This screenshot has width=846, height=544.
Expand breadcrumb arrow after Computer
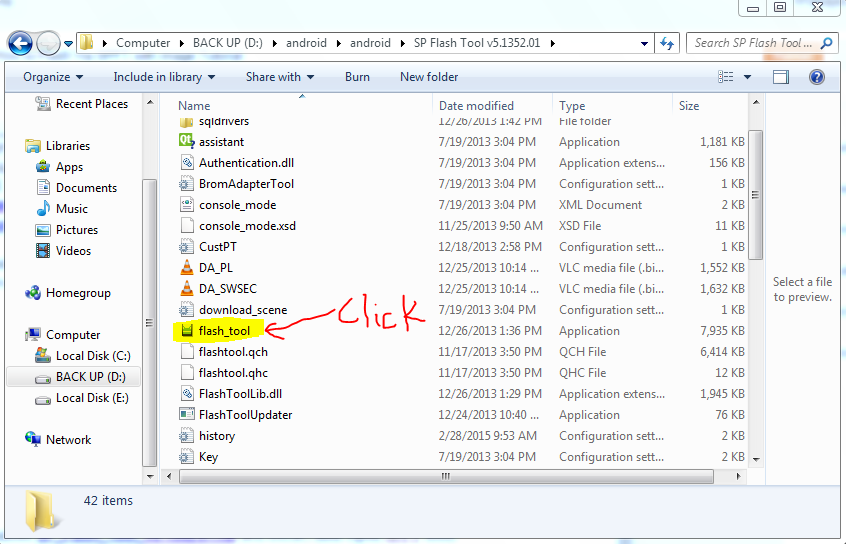[182, 43]
